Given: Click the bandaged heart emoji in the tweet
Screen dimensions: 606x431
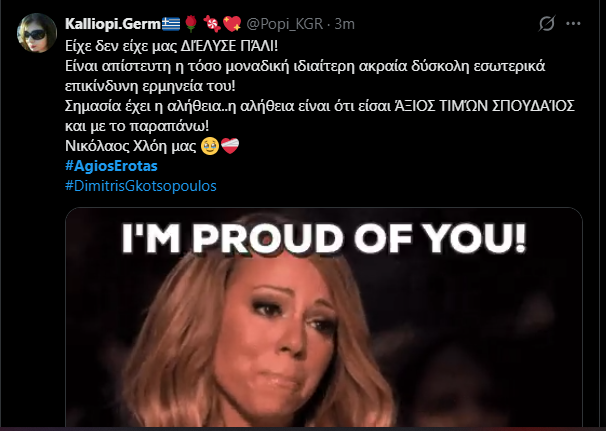Looking at the screenshot, I should (230, 146).
